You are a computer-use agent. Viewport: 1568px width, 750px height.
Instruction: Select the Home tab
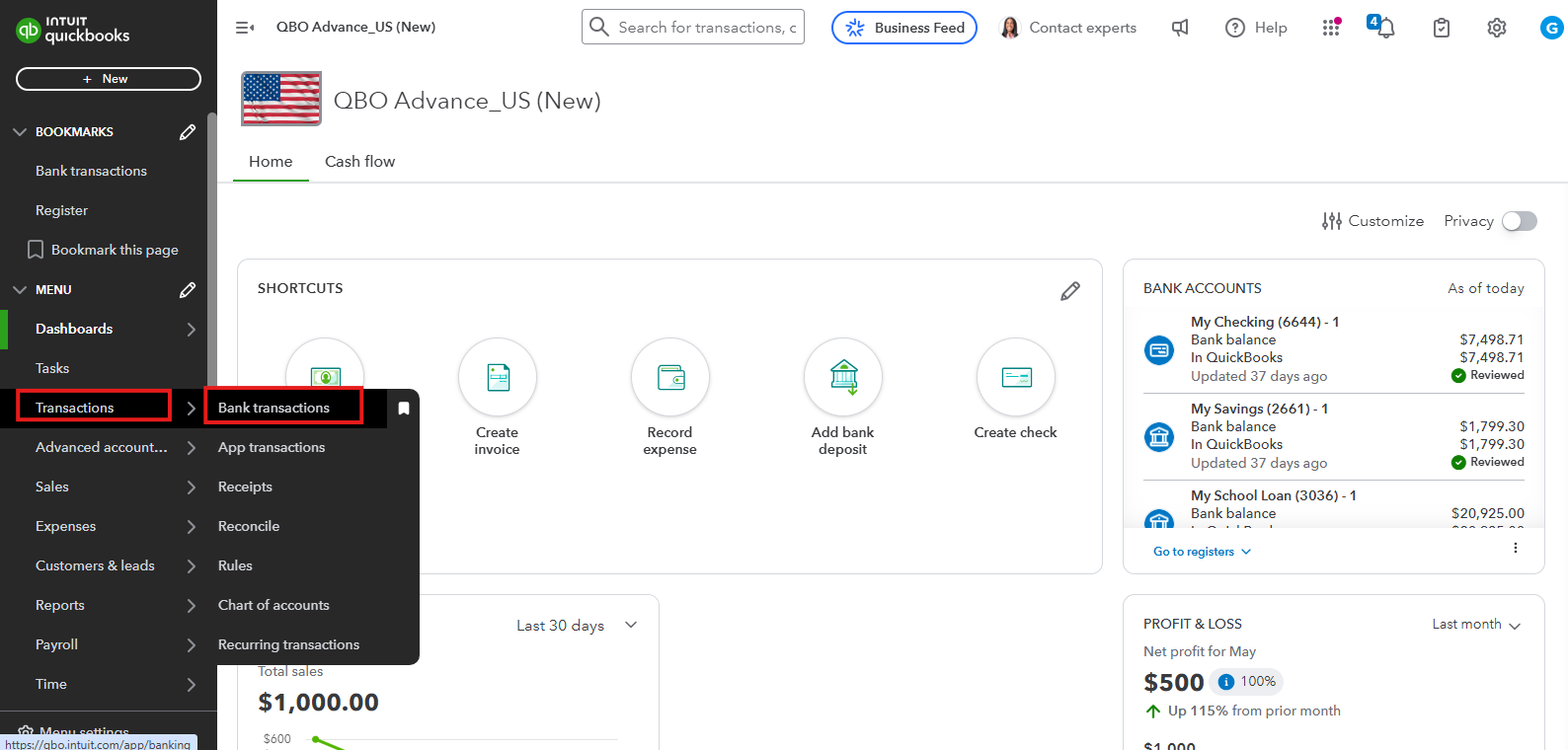[271, 161]
